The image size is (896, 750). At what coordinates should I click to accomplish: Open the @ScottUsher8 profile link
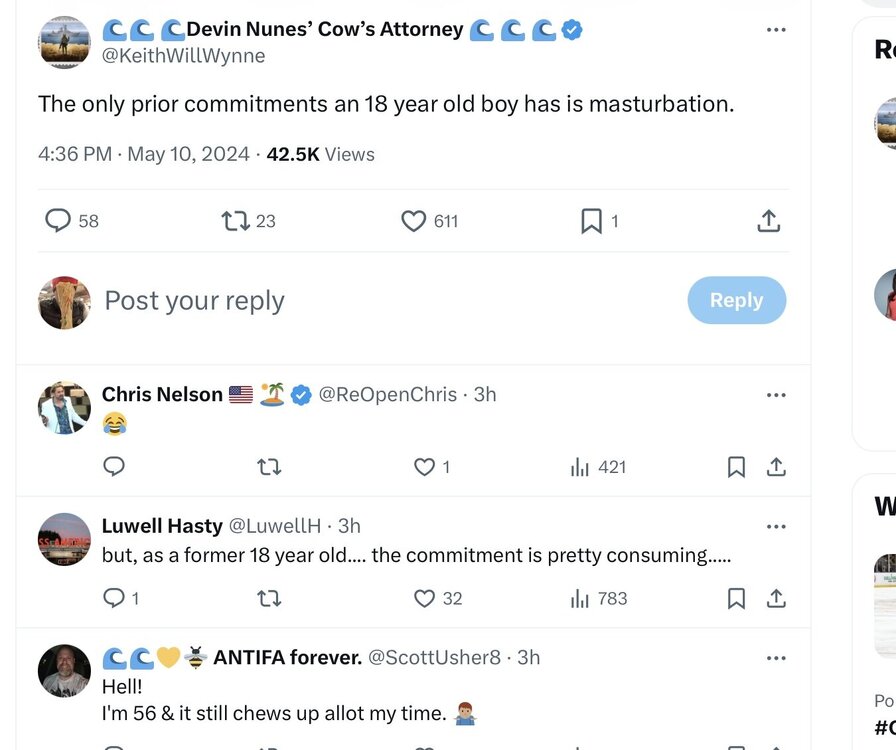click(x=435, y=657)
